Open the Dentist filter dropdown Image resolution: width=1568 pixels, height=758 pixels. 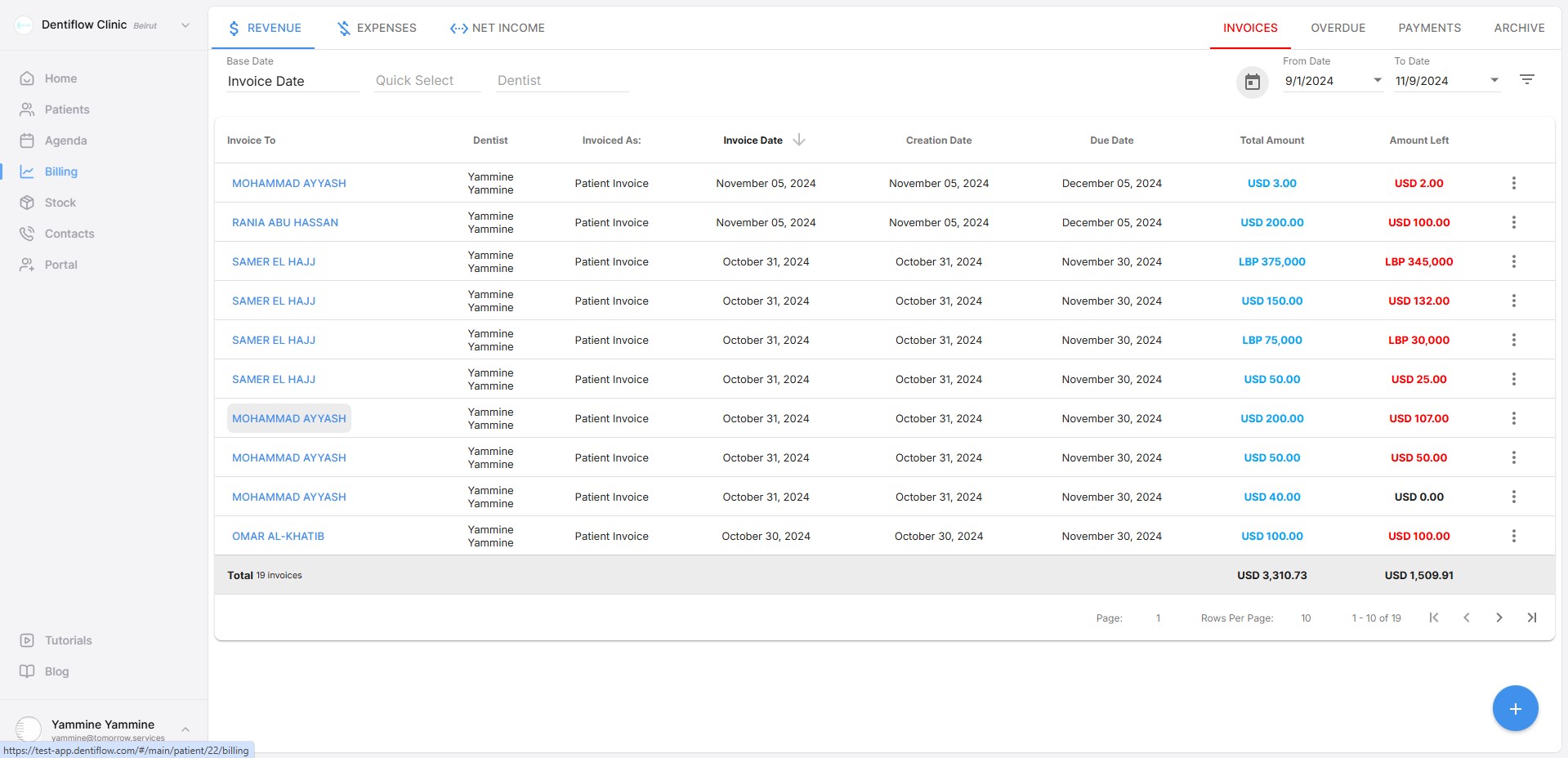point(562,81)
